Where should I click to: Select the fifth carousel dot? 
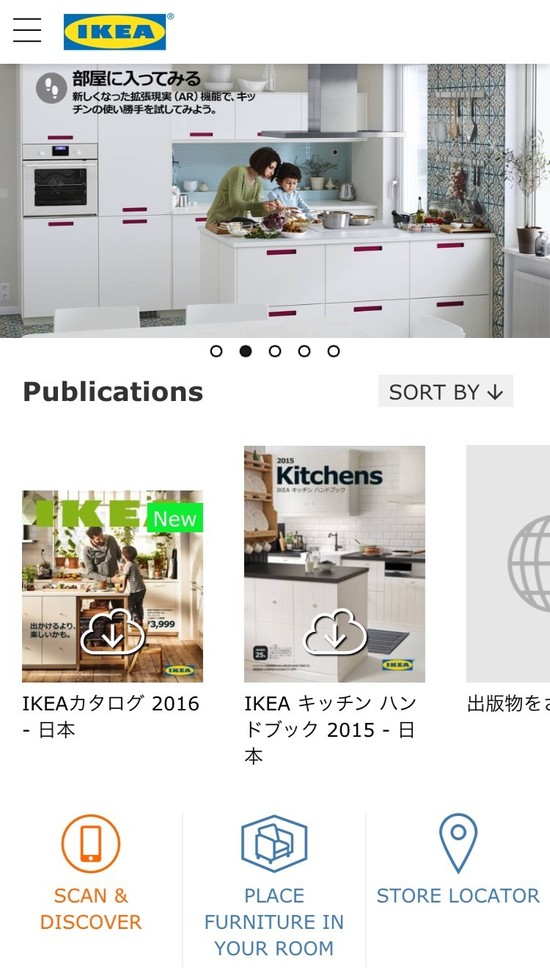tap(334, 351)
